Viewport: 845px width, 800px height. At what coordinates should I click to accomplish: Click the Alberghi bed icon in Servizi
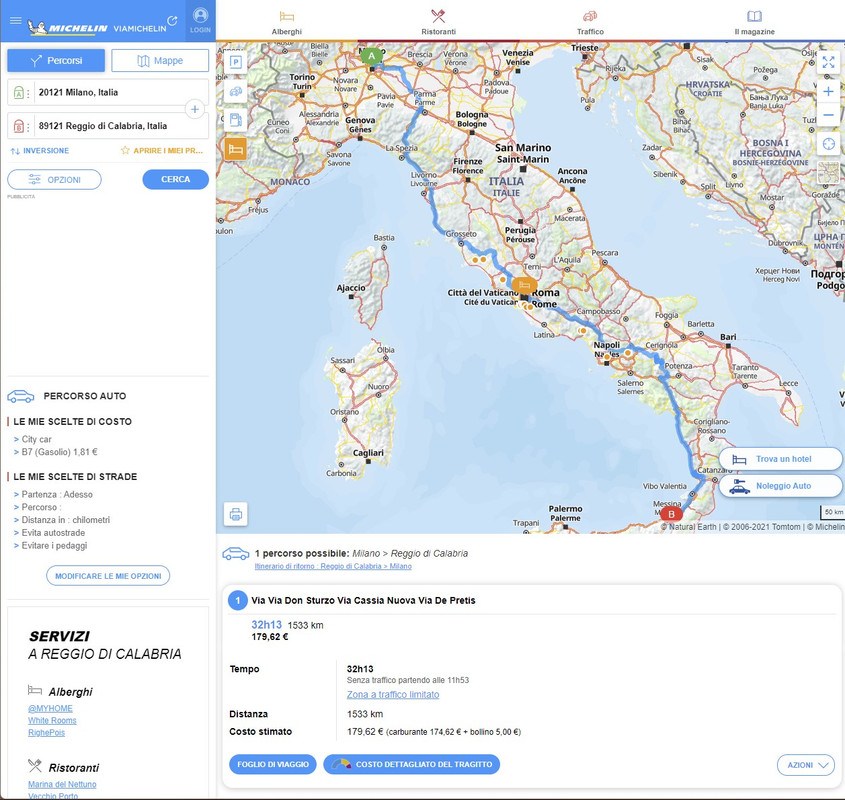34,690
